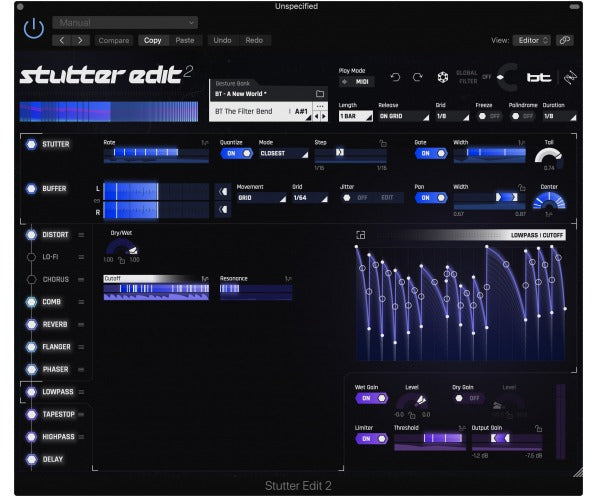The image size is (597, 497).
Task: Turn off the Quantize switch
Action: point(236,153)
